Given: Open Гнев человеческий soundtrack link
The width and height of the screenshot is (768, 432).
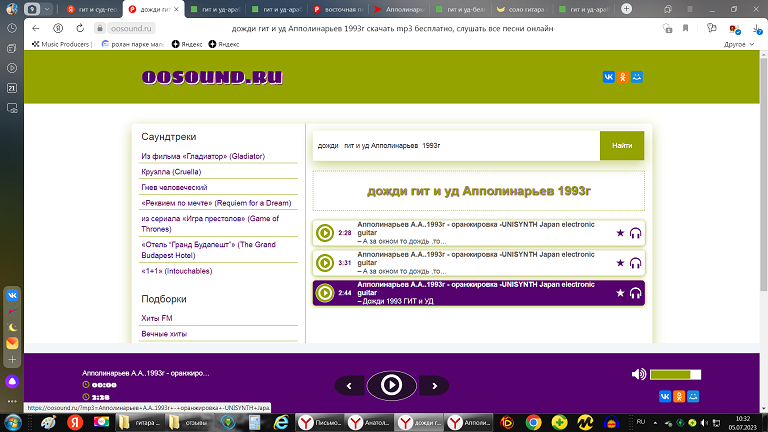Looking at the screenshot, I should click(x=174, y=188).
